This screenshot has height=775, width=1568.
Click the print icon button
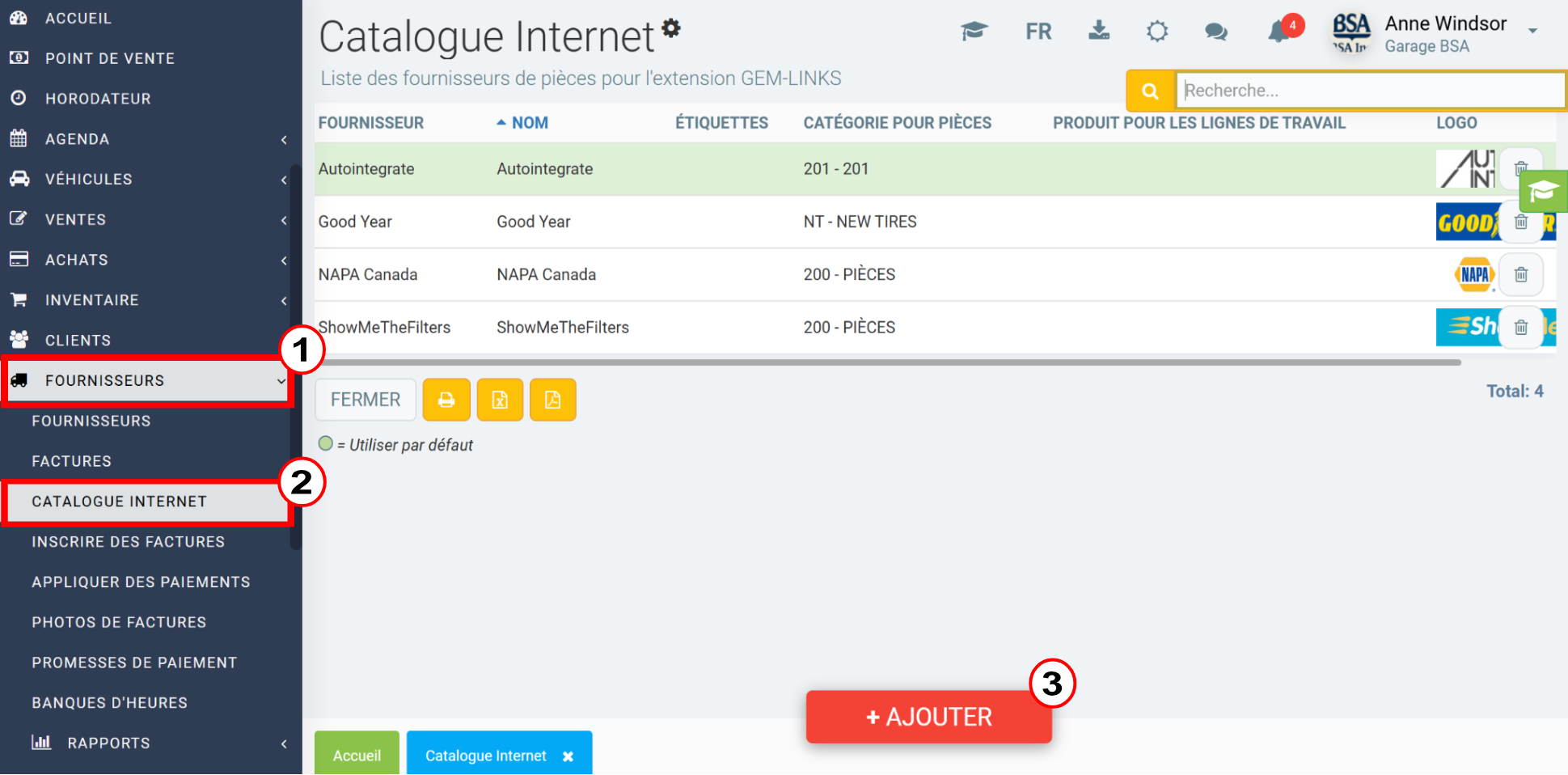[446, 400]
